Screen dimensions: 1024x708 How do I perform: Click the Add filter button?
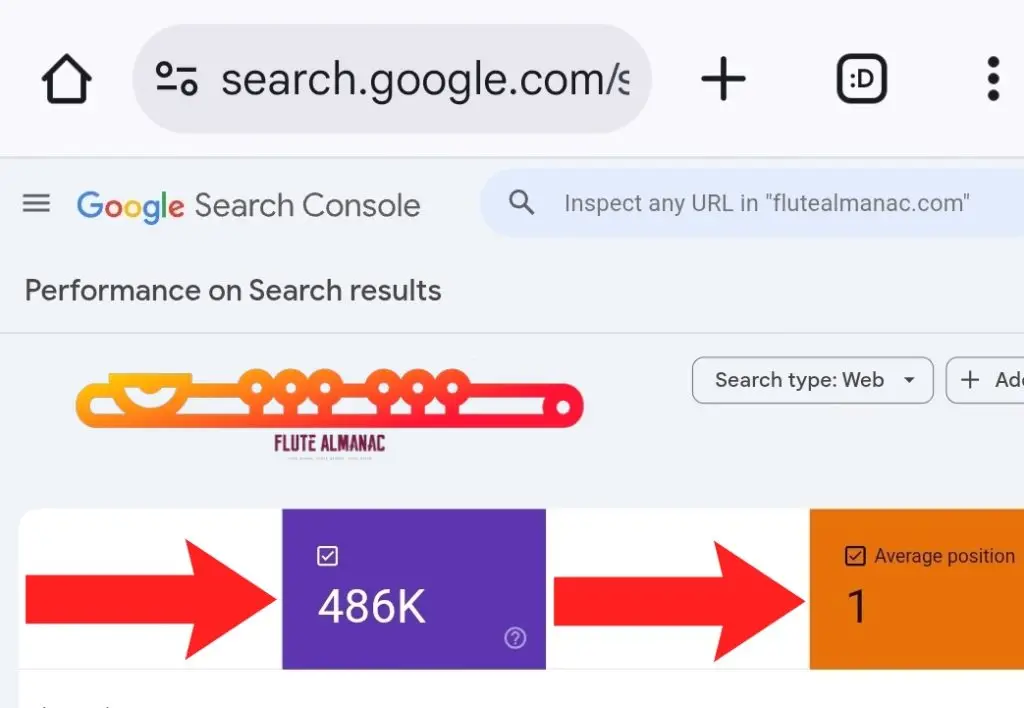pos(986,380)
